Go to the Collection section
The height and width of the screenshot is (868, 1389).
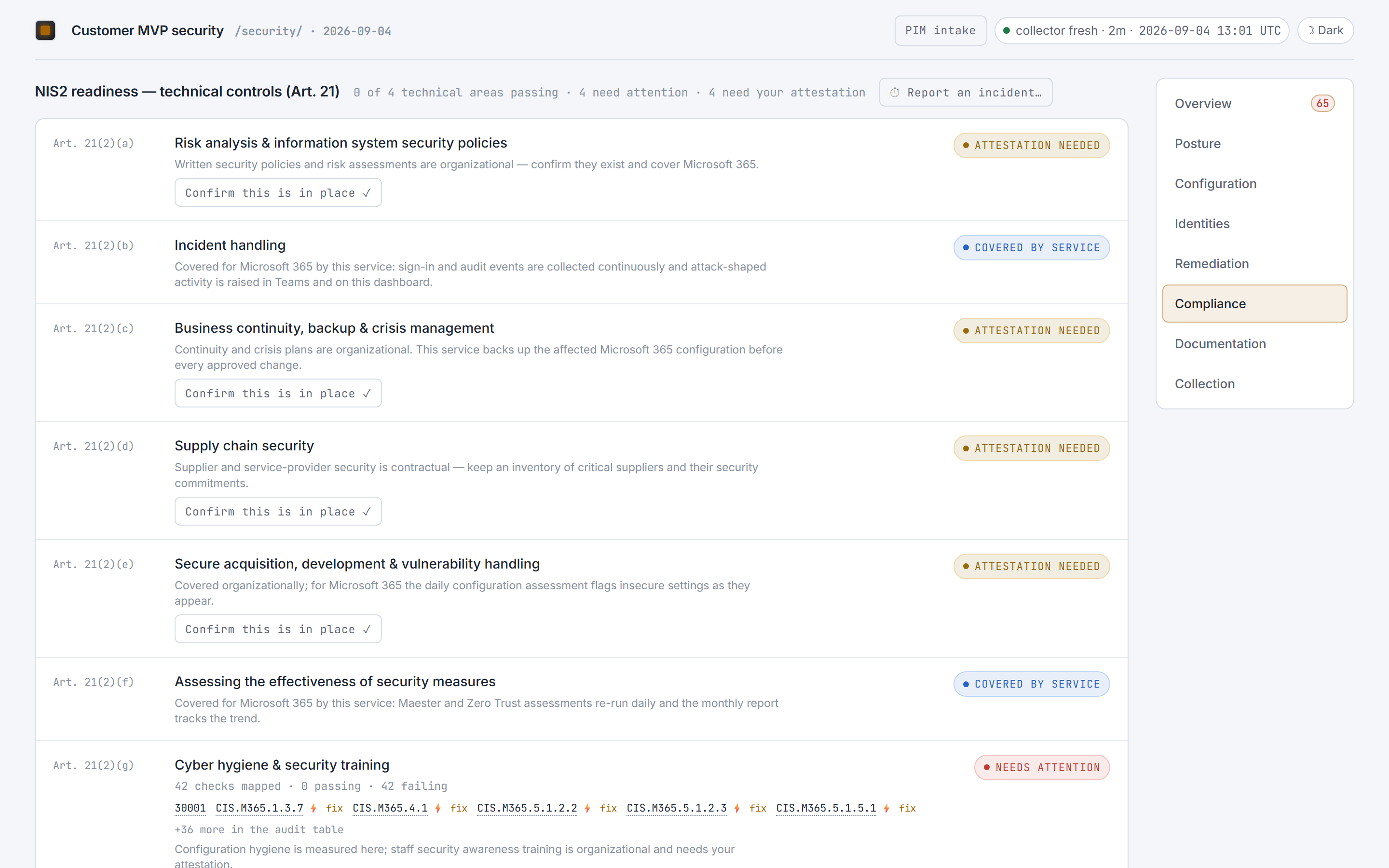pyautogui.click(x=1255, y=383)
